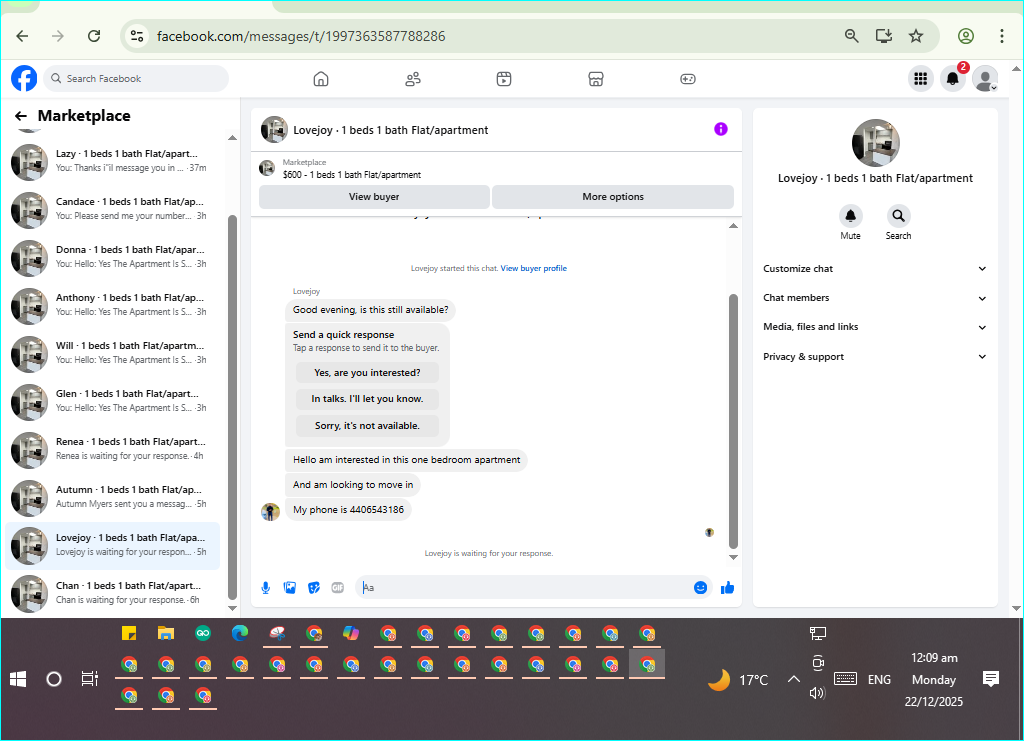Screen dimensions: 1024x741
Task: Reload the page in the browser
Action: 94,36
